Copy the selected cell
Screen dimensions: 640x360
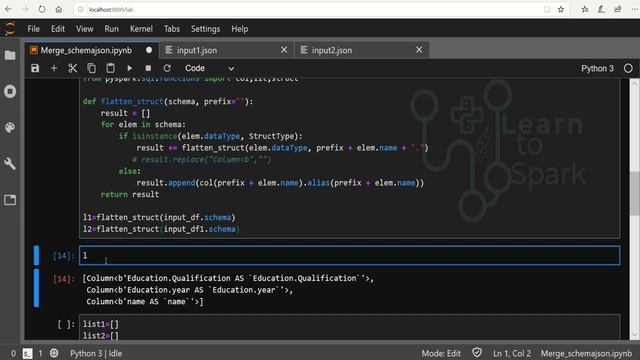tap(91, 68)
